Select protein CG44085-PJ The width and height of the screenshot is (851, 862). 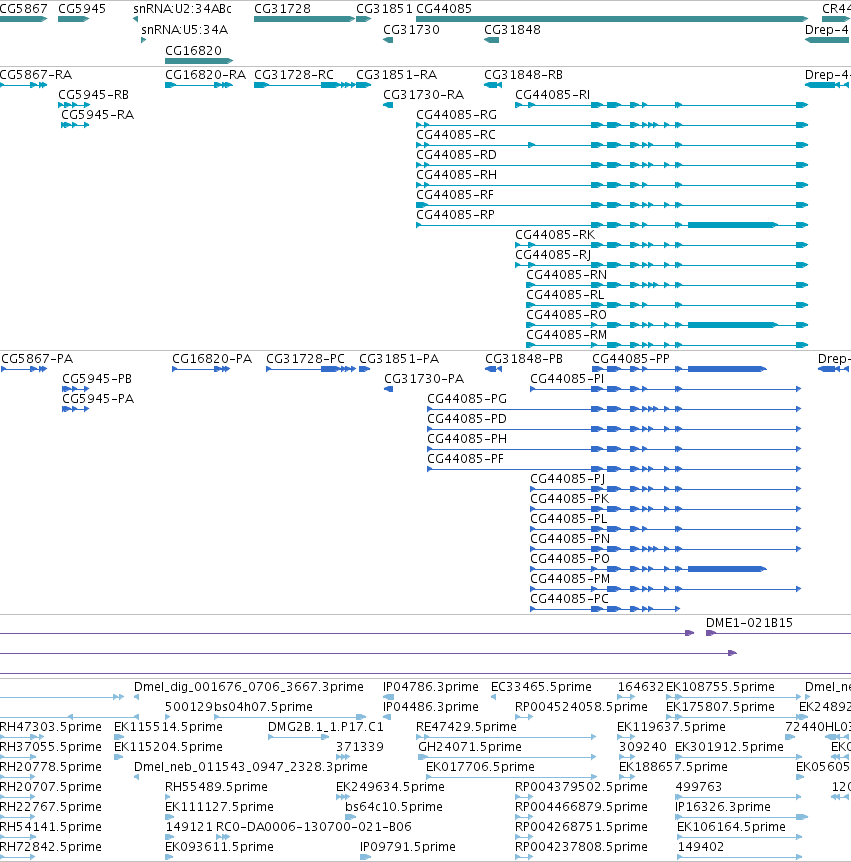point(568,479)
